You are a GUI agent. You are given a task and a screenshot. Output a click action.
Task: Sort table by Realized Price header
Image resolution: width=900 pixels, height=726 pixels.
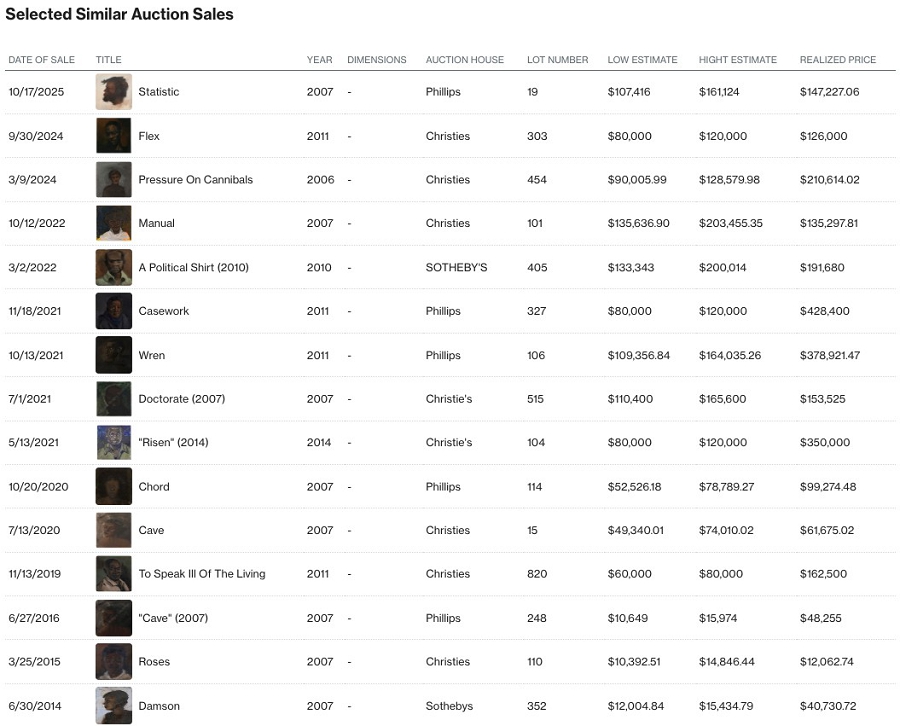point(837,60)
